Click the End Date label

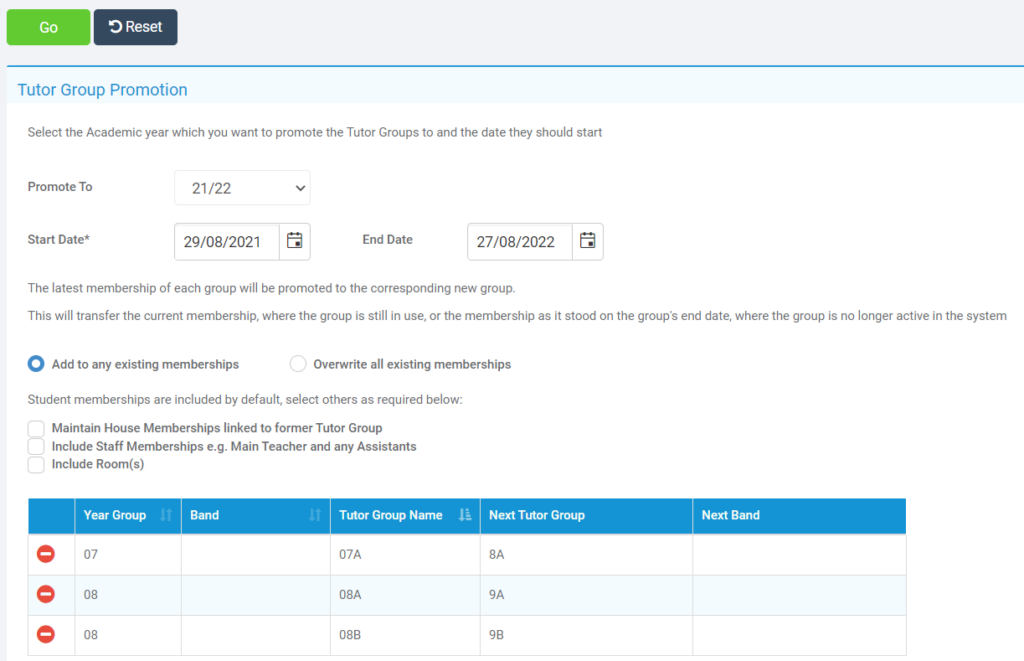[x=388, y=240]
